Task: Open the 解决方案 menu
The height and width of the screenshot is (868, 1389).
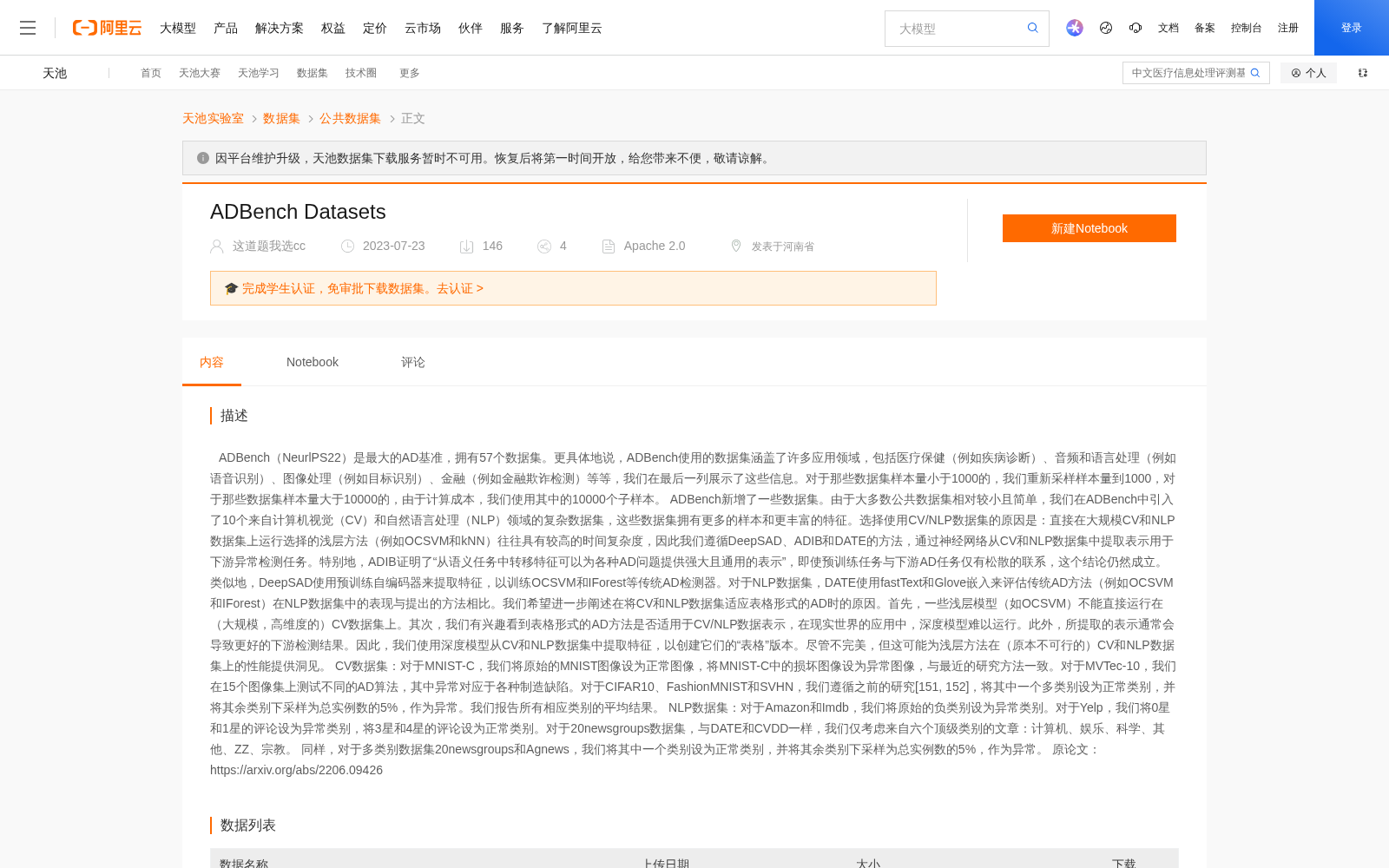Action: point(280,28)
